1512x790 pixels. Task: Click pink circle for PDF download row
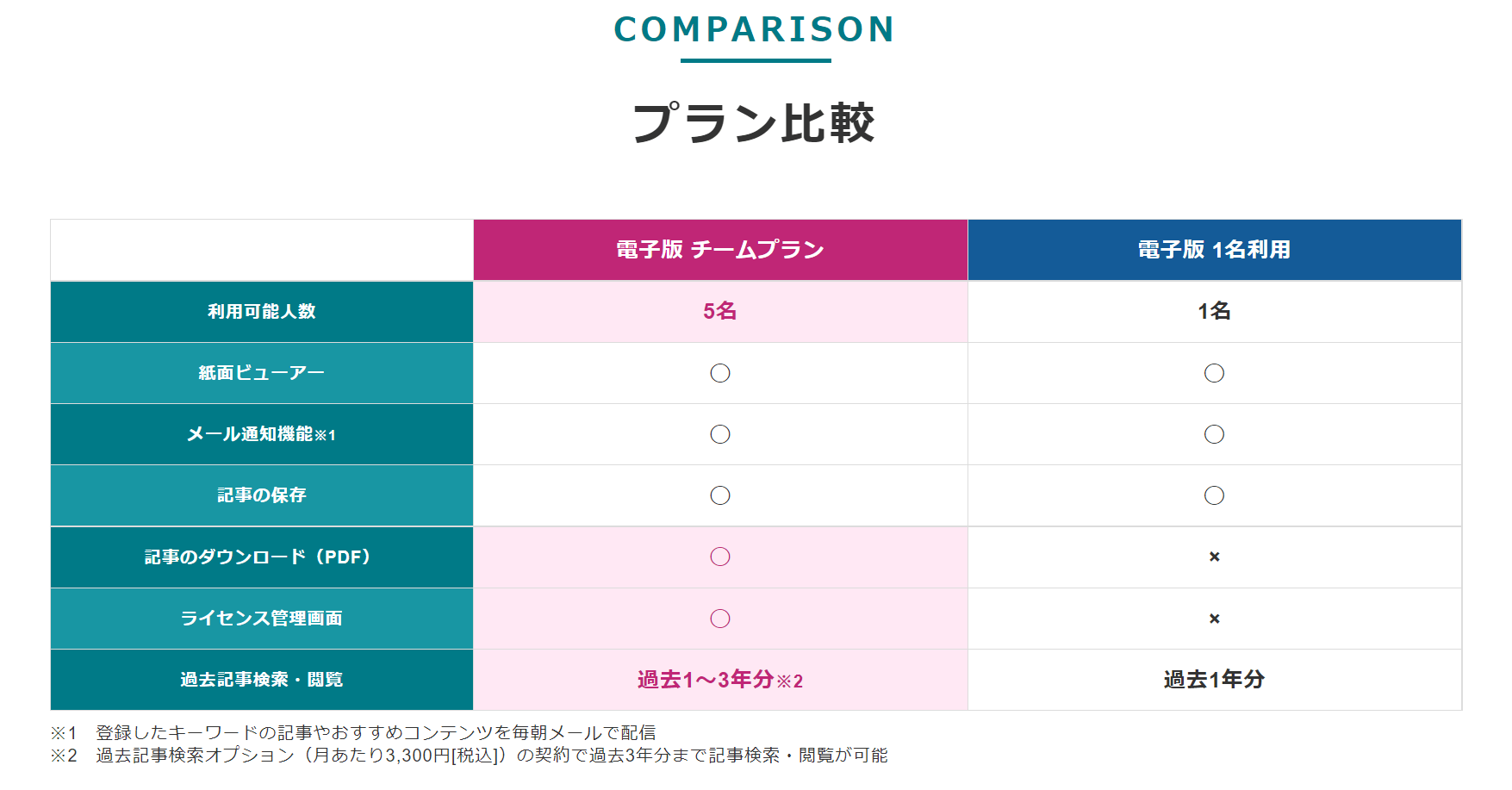coord(720,557)
